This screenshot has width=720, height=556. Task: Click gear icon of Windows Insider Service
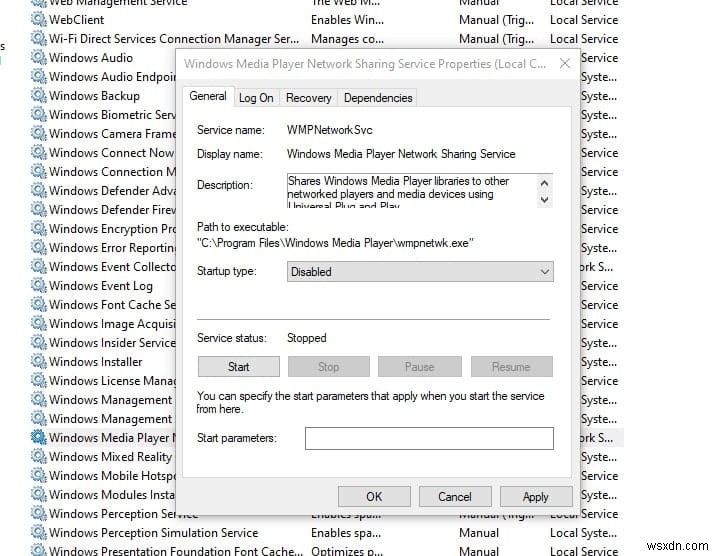click(39, 343)
